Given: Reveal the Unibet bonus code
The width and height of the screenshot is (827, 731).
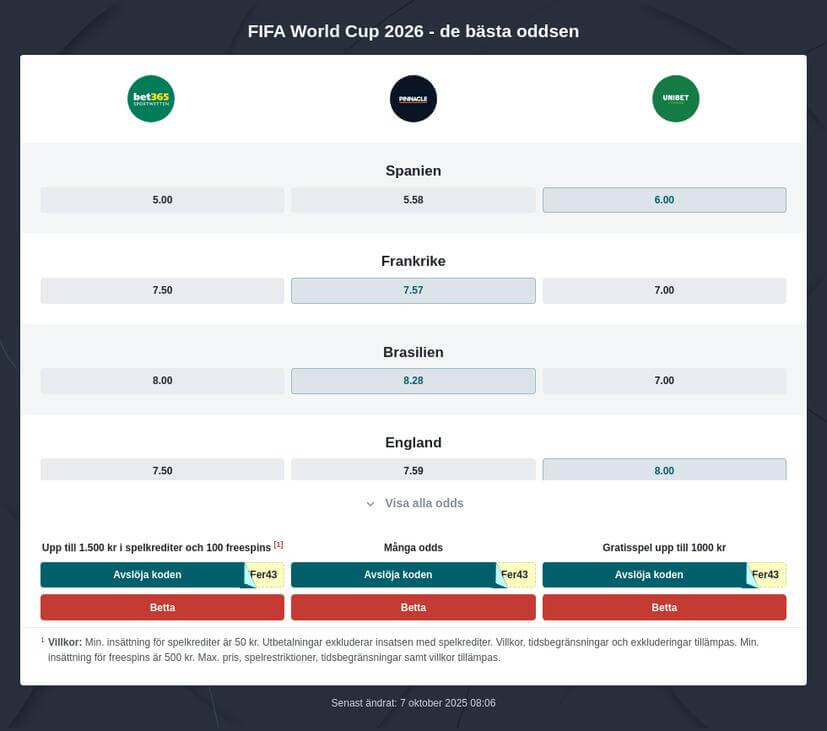Looking at the screenshot, I should tap(649, 575).
